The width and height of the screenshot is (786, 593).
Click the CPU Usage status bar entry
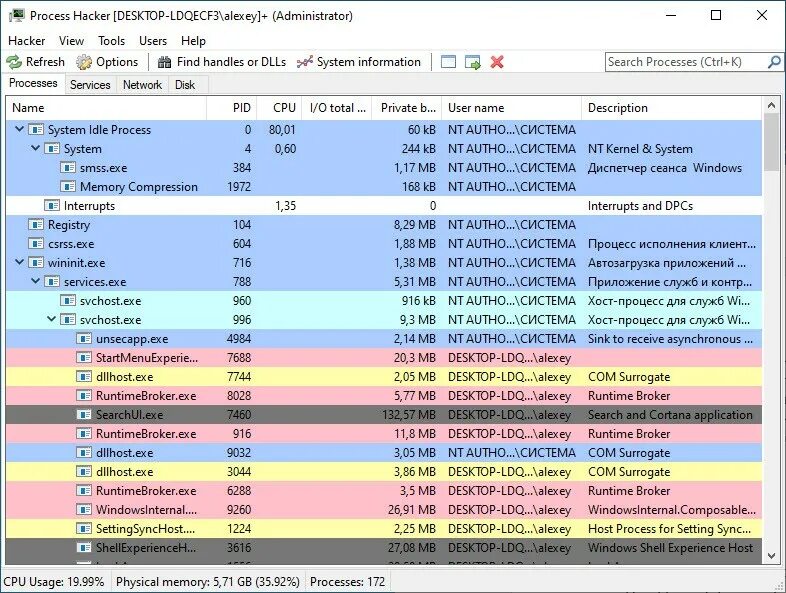pos(54,582)
